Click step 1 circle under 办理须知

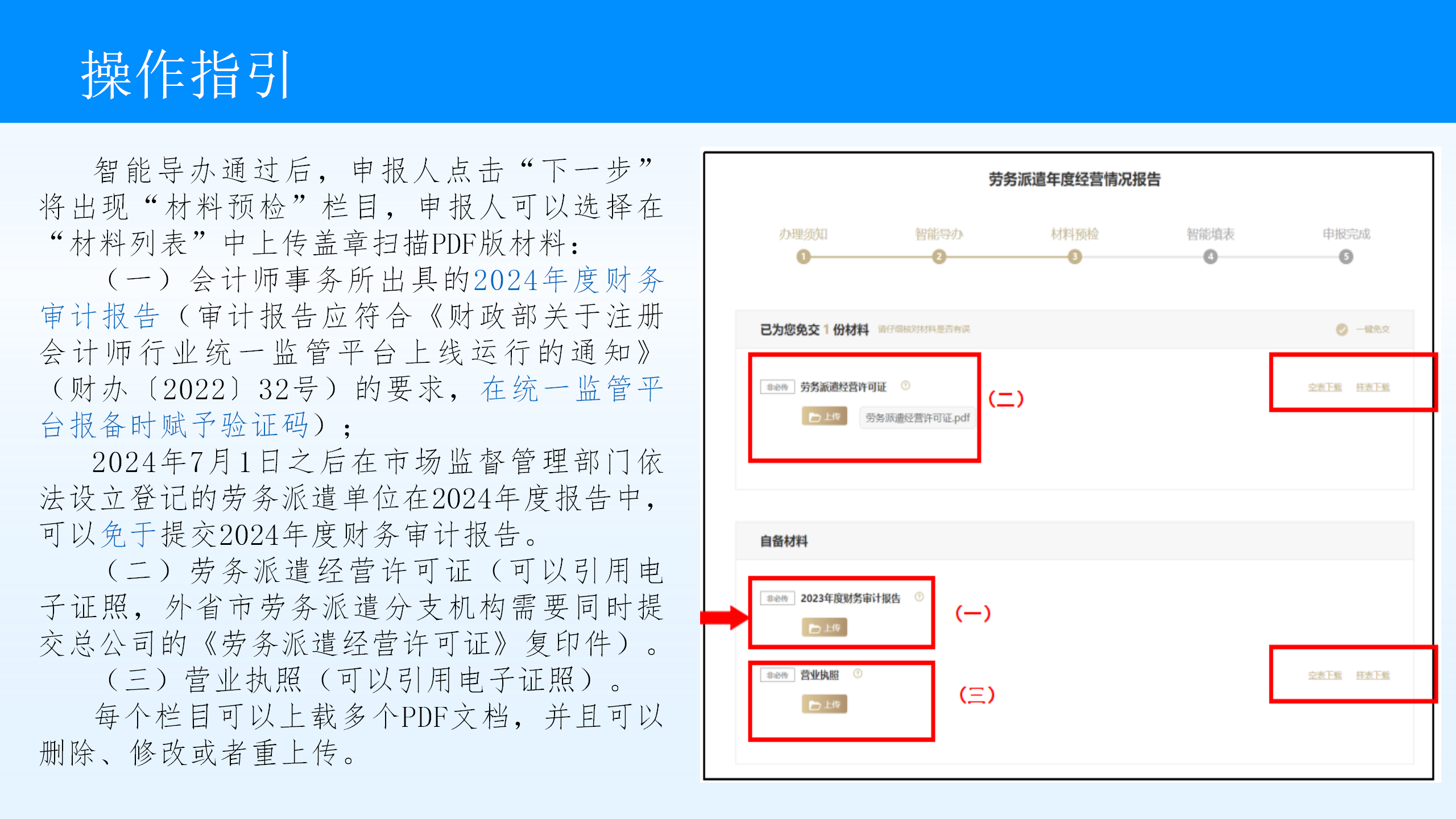pyautogui.click(x=803, y=257)
